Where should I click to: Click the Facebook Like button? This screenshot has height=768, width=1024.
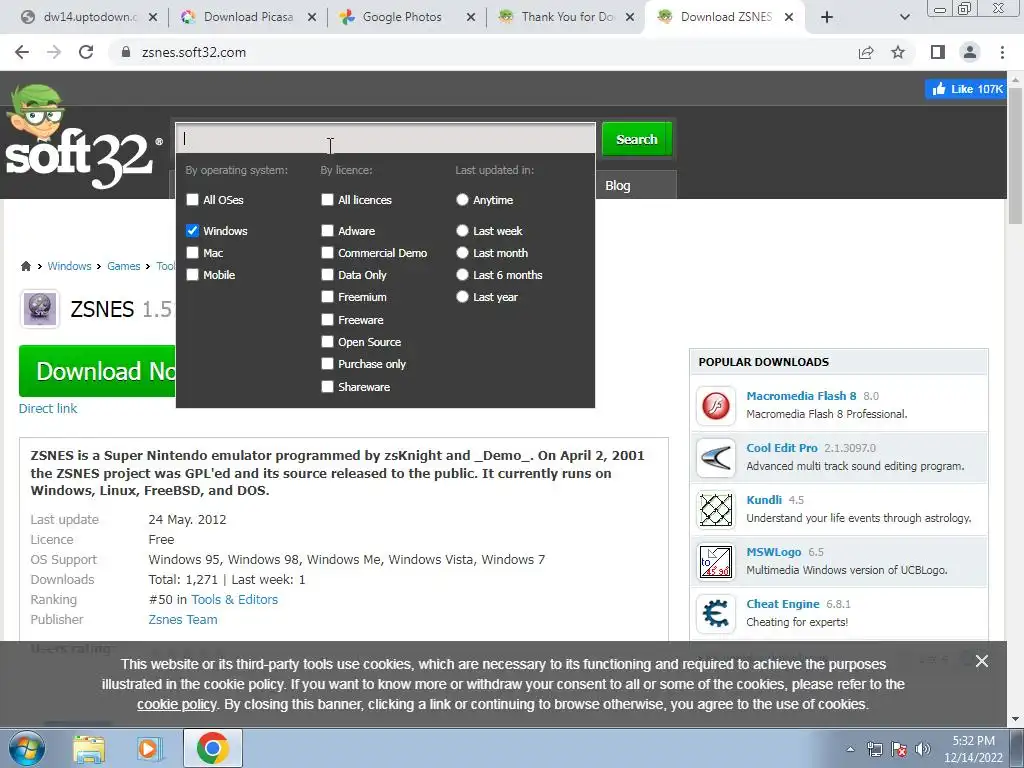click(x=965, y=89)
